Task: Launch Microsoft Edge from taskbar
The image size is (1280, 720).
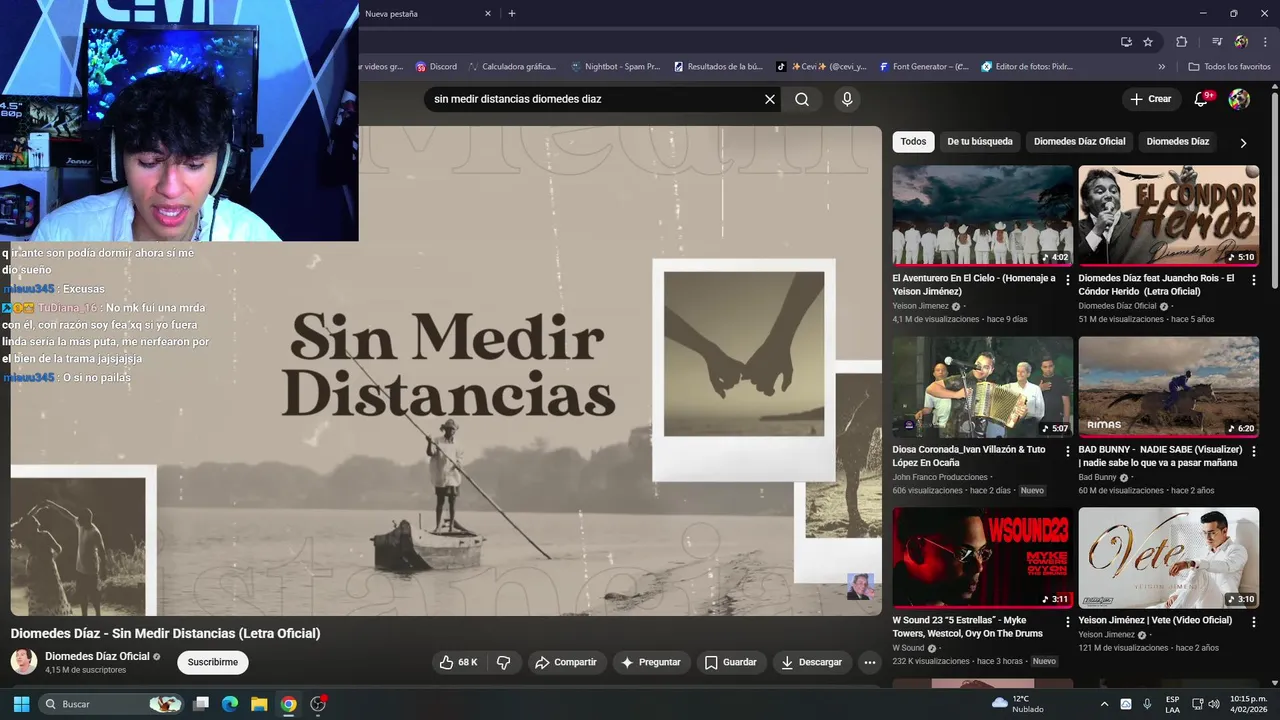Action: pos(230,704)
